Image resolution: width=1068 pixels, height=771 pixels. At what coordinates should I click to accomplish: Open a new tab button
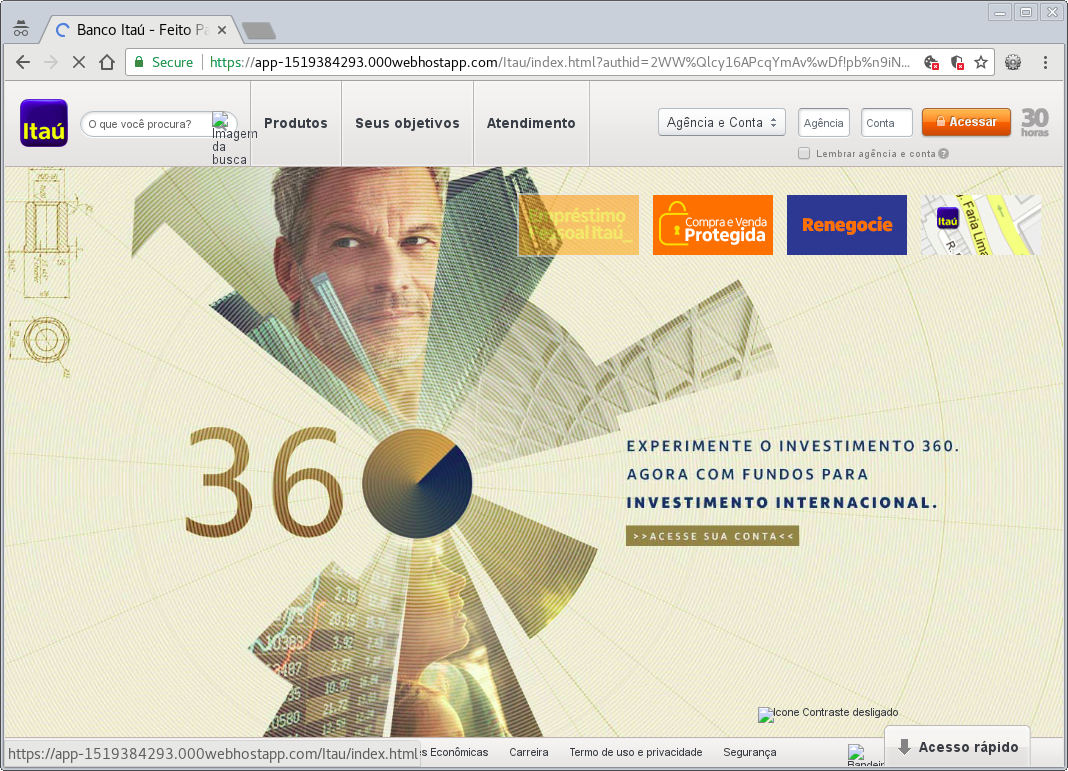click(x=259, y=31)
